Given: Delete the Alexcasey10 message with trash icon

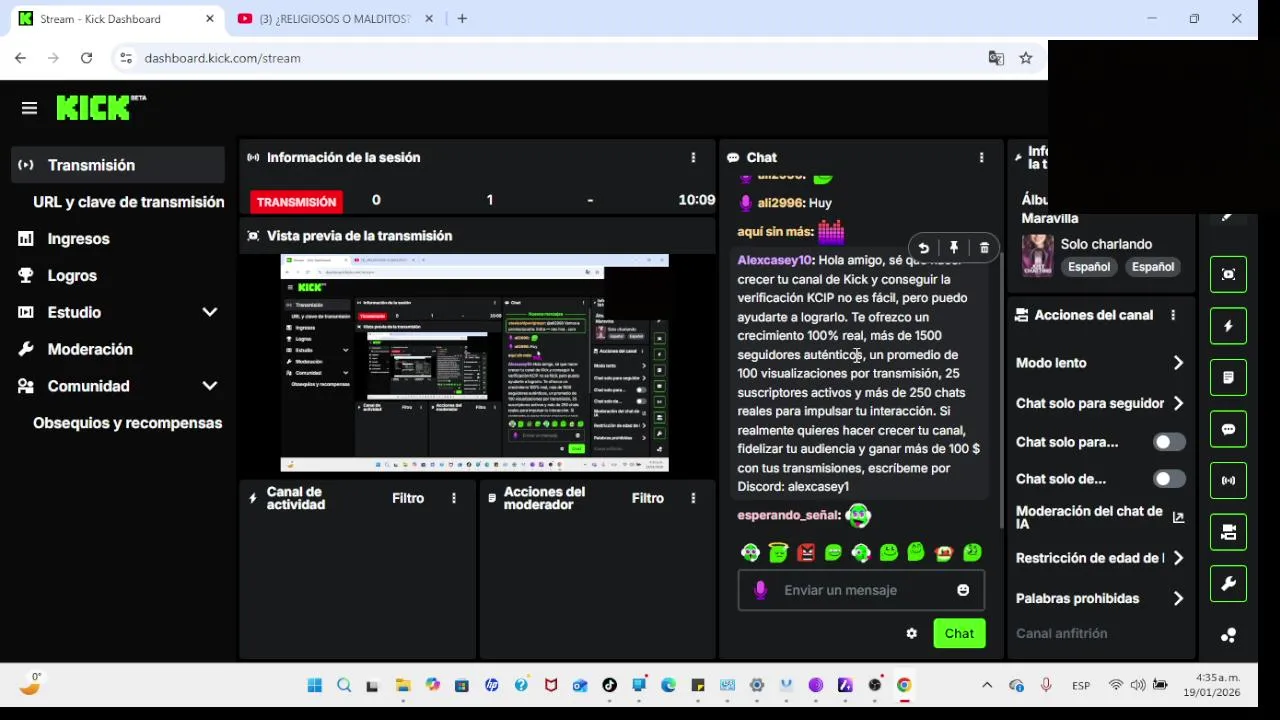Looking at the screenshot, I should pos(984,248).
